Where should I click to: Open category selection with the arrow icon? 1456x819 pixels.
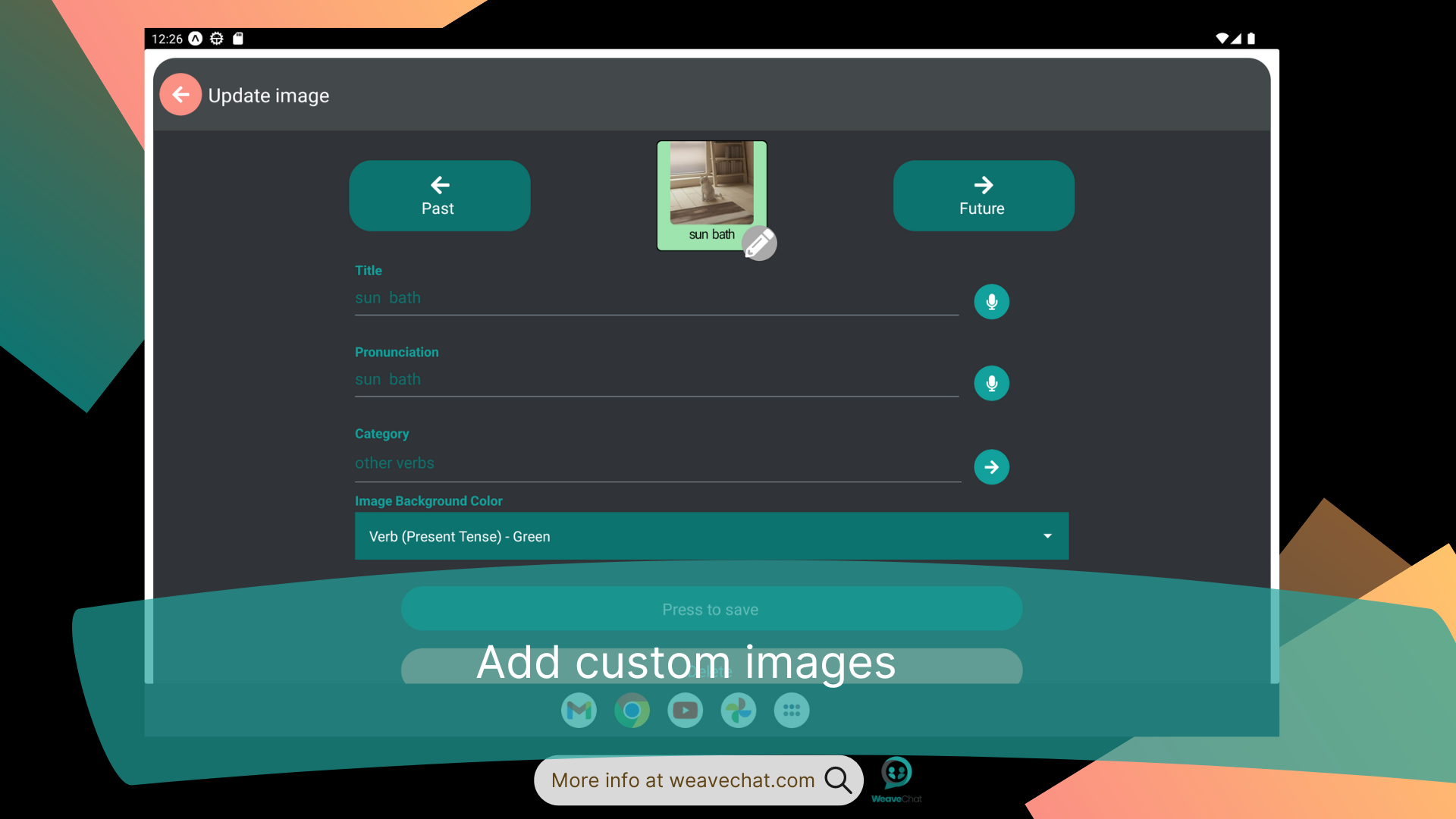(x=992, y=467)
